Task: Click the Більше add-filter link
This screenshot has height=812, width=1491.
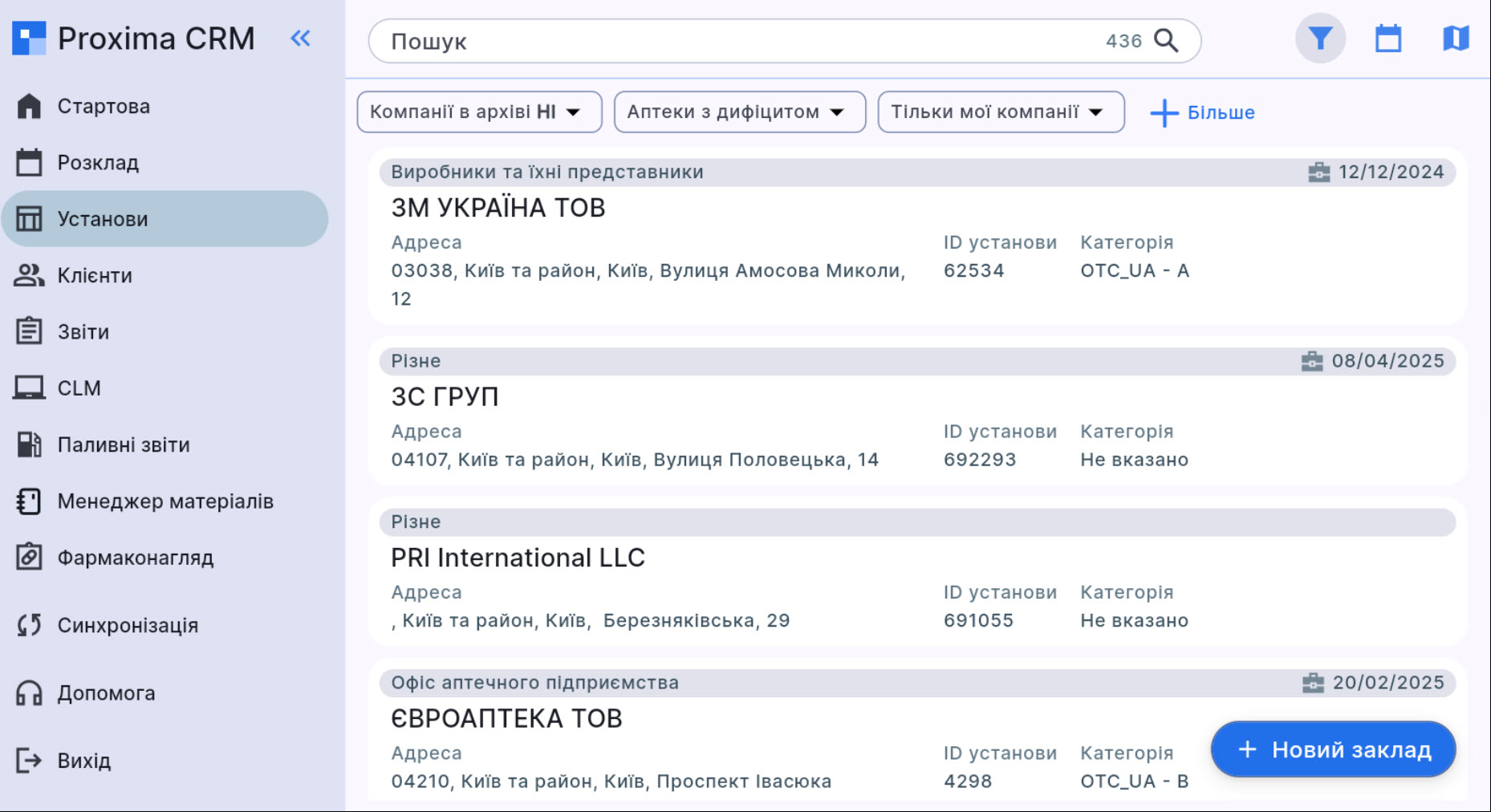Action: pyautogui.click(x=1202, y=112)
